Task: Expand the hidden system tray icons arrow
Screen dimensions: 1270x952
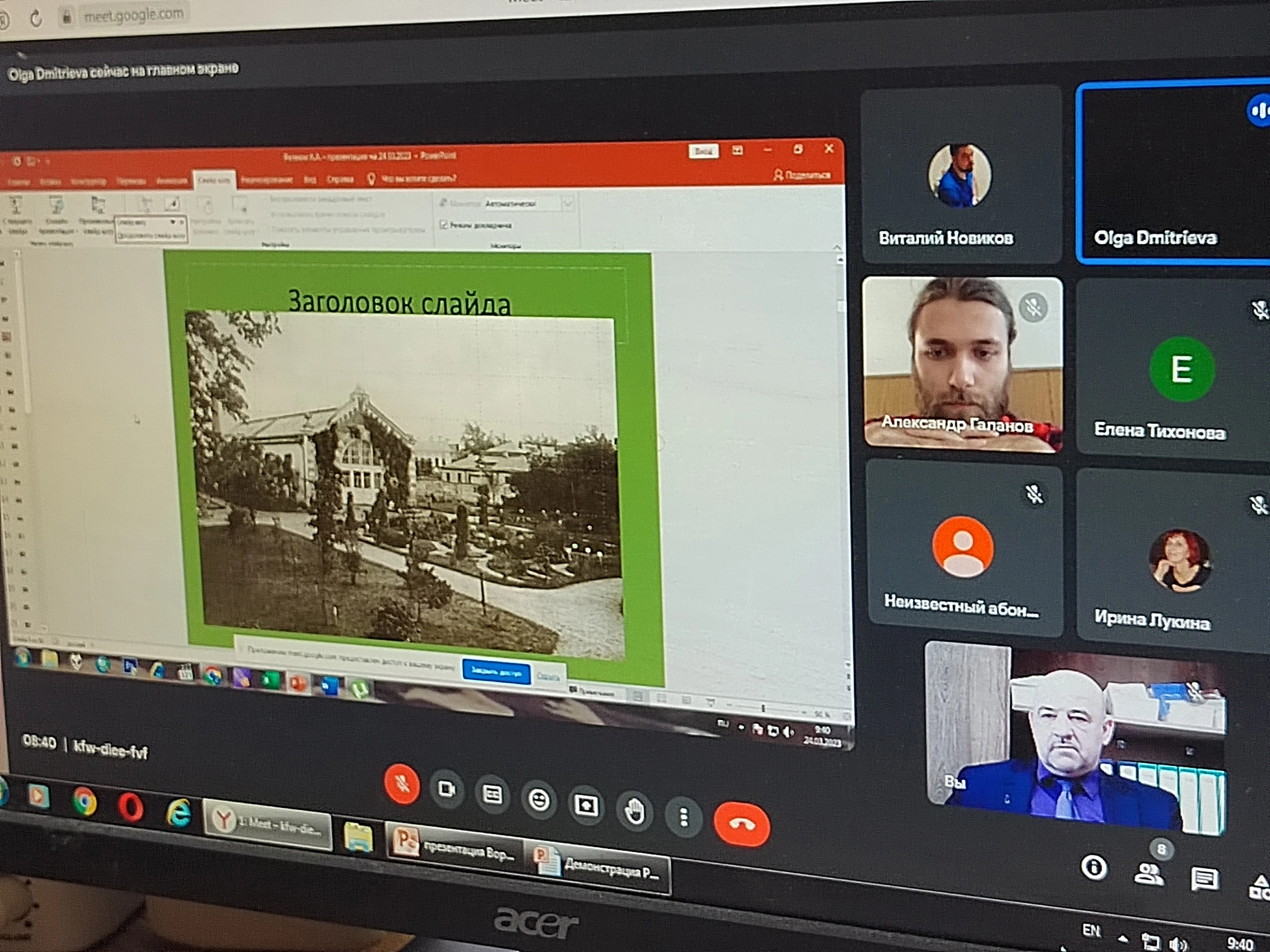Action: [x=1123, y=939]
